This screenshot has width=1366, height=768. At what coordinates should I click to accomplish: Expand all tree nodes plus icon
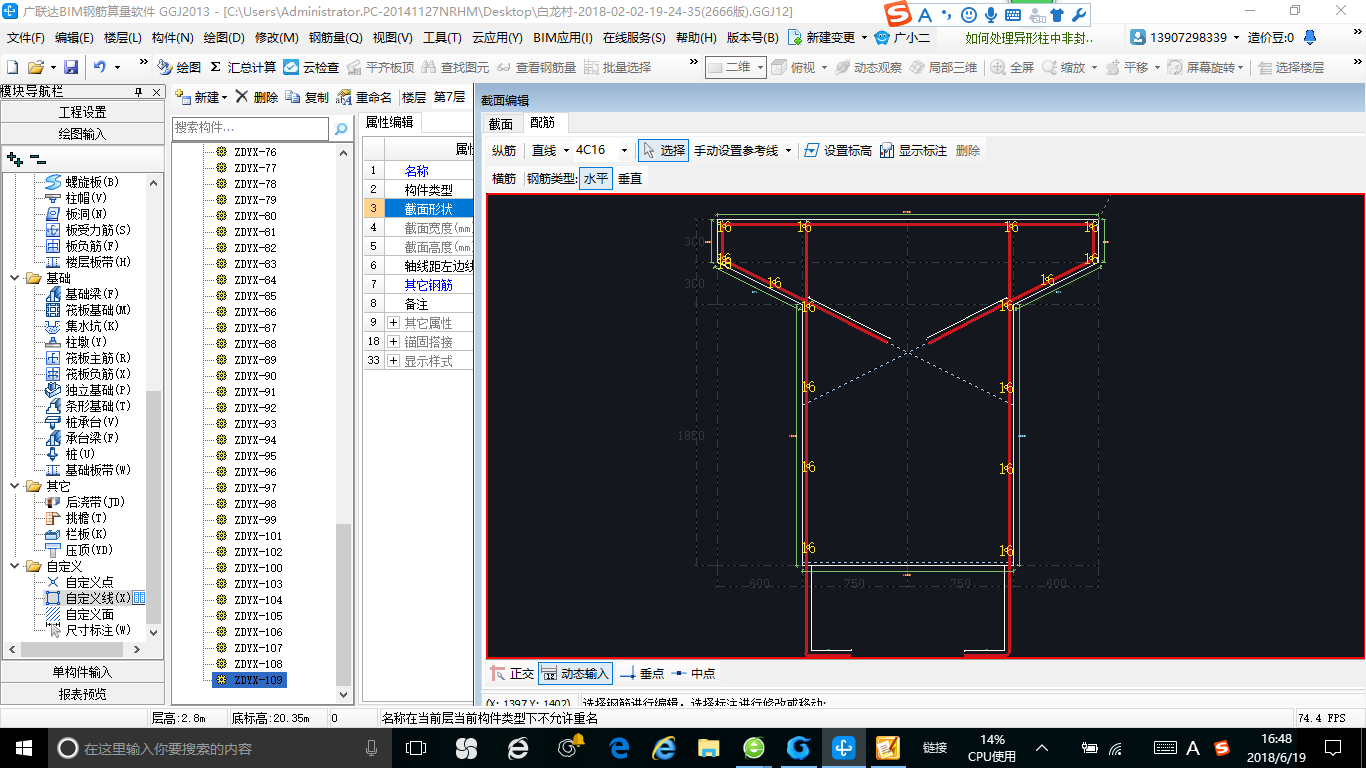(x=14, y=158)
